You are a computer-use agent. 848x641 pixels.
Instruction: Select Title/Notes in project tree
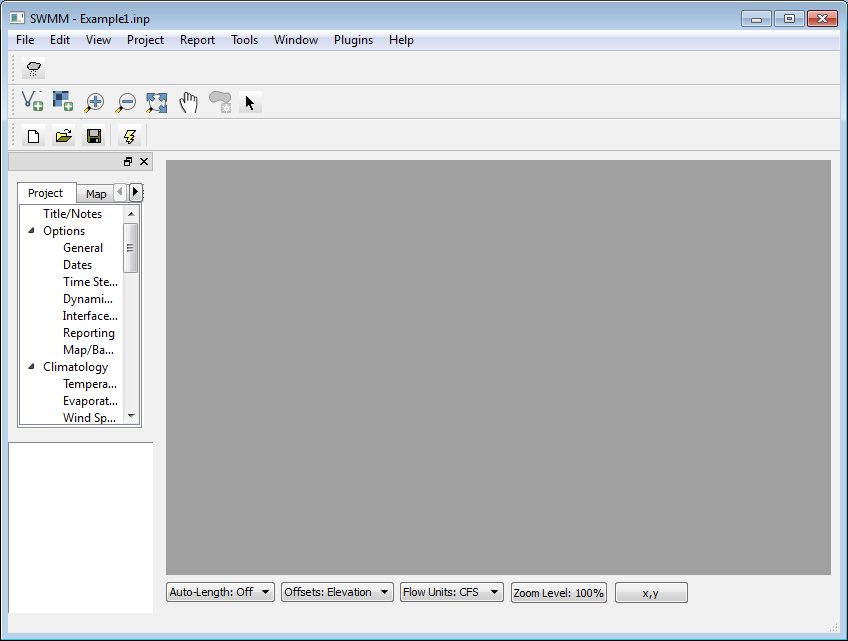coord(72,214)
